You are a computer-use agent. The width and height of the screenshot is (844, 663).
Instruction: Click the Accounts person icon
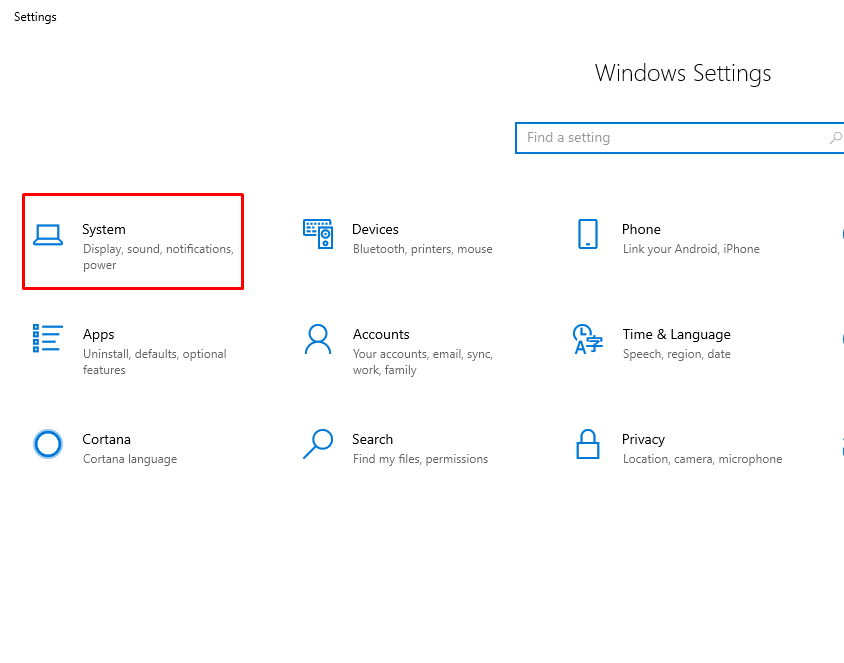click(x=318, y=339)
